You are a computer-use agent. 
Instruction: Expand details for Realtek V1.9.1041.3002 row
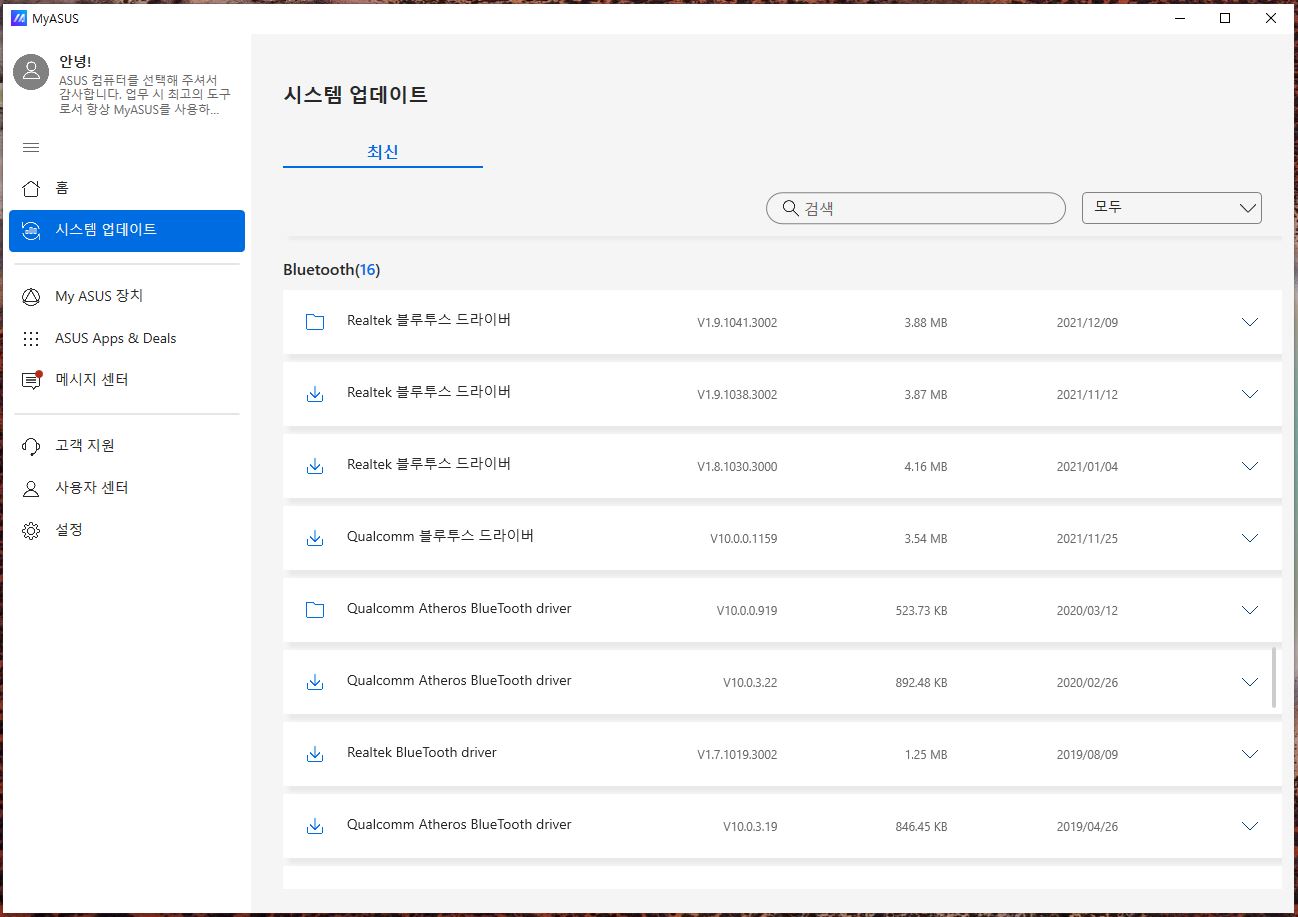click(1249, 322)
